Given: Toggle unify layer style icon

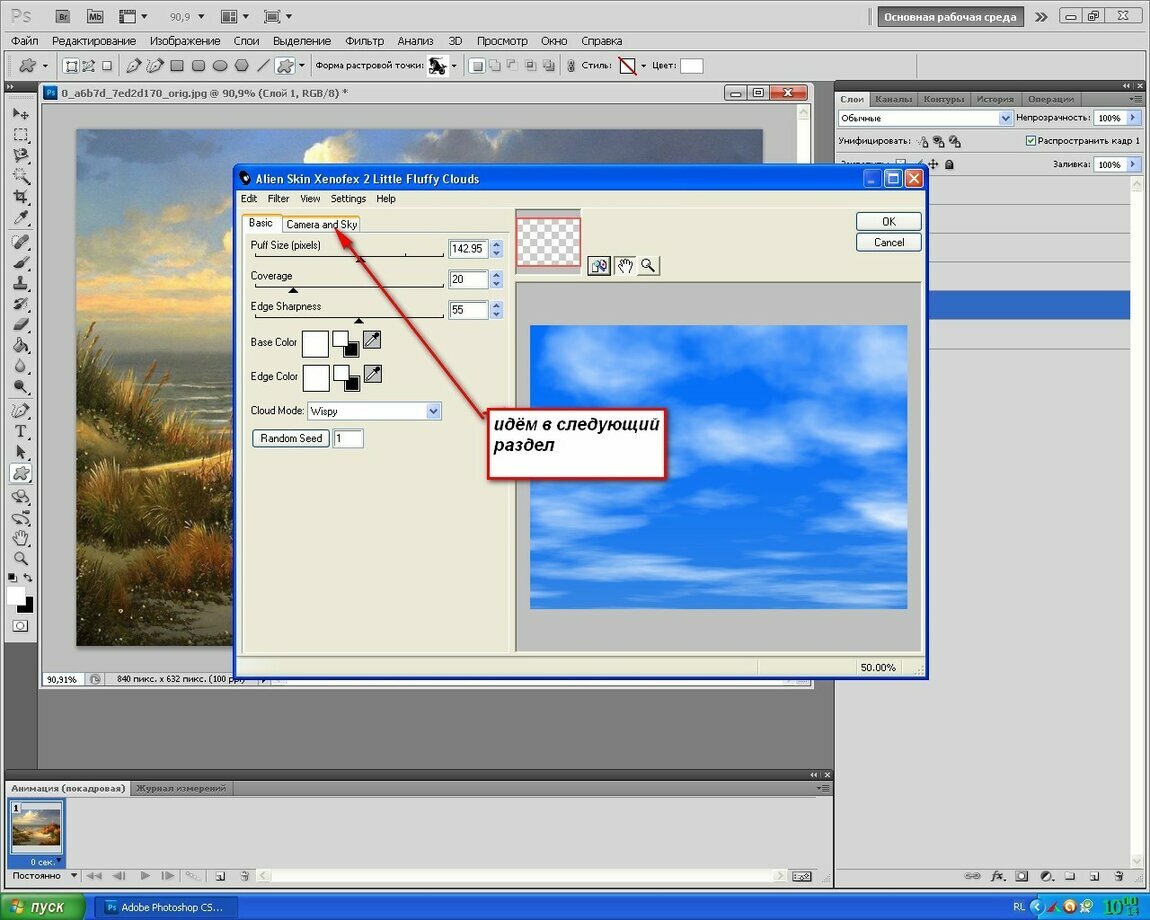Looking at the screenshot, I should click(955, 141).
